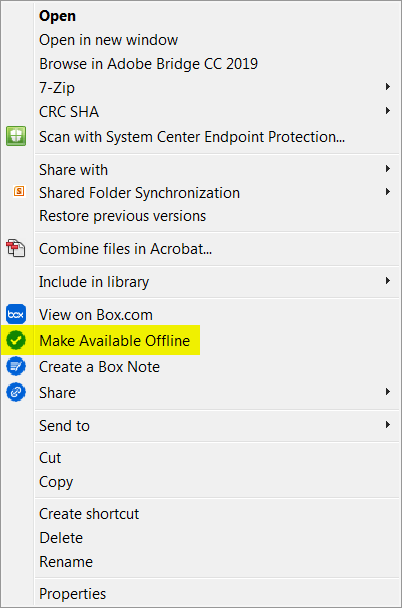Click the green Endpoint Protection shield icon

[x=16, y=136]
